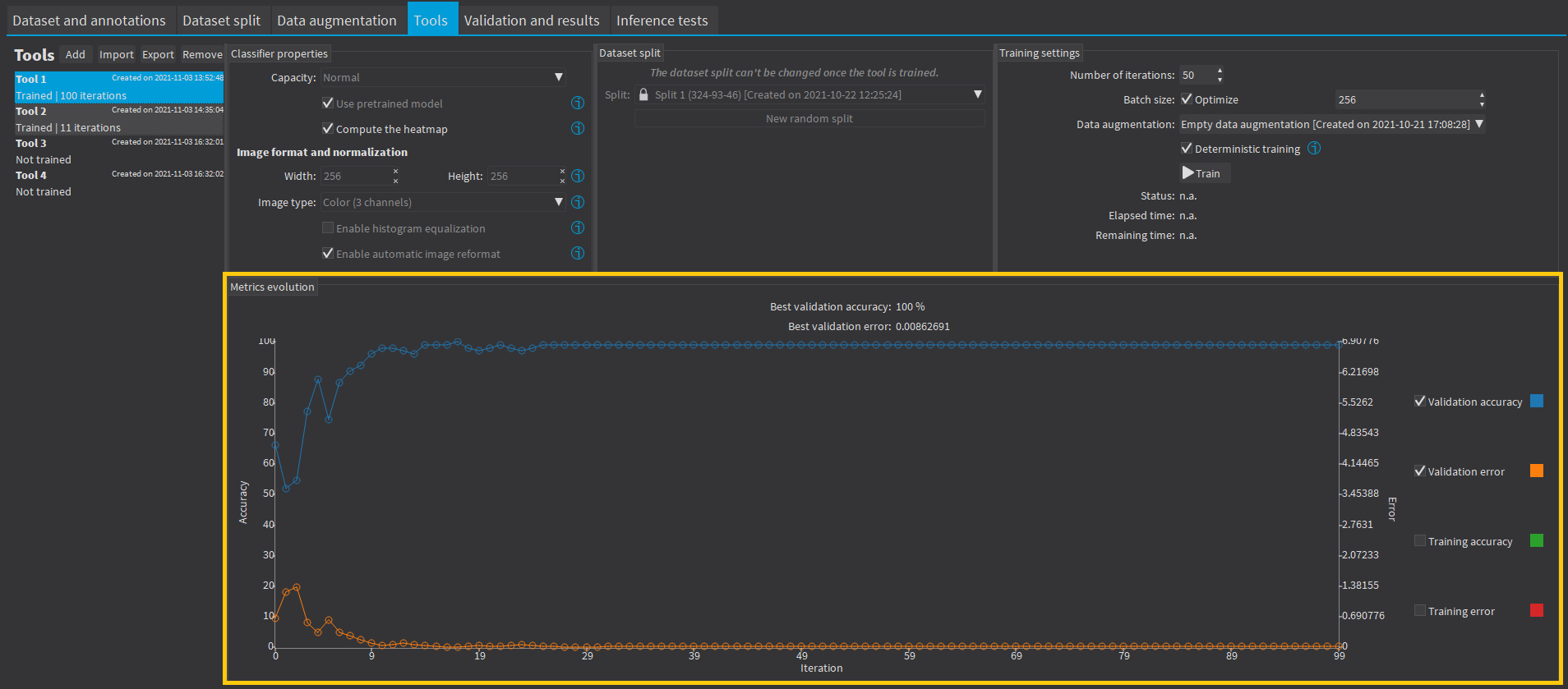The height and width of the screenshot is (689, 1568).
Task: Open the Inference tests tab
Action: [662, 21]
